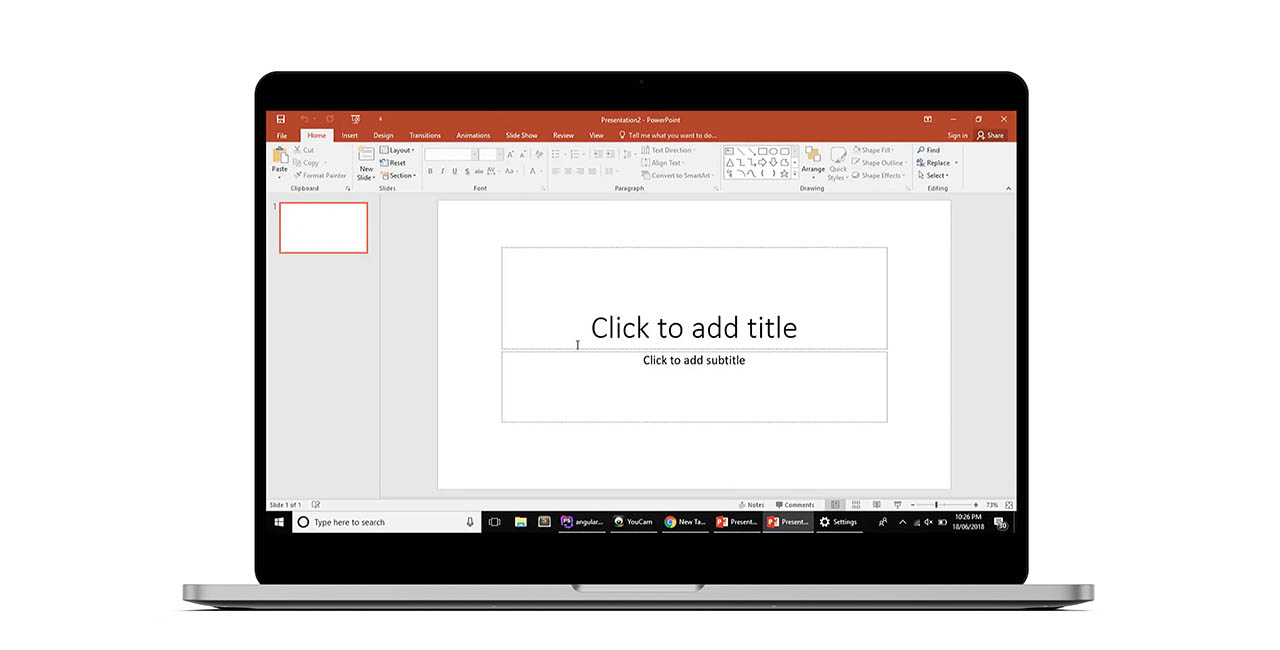Image resolution: width=1280 pixels, height=650 pixels.
Task: Adjust the zoom slider in status bar
Action: click(x=936, y=505)
